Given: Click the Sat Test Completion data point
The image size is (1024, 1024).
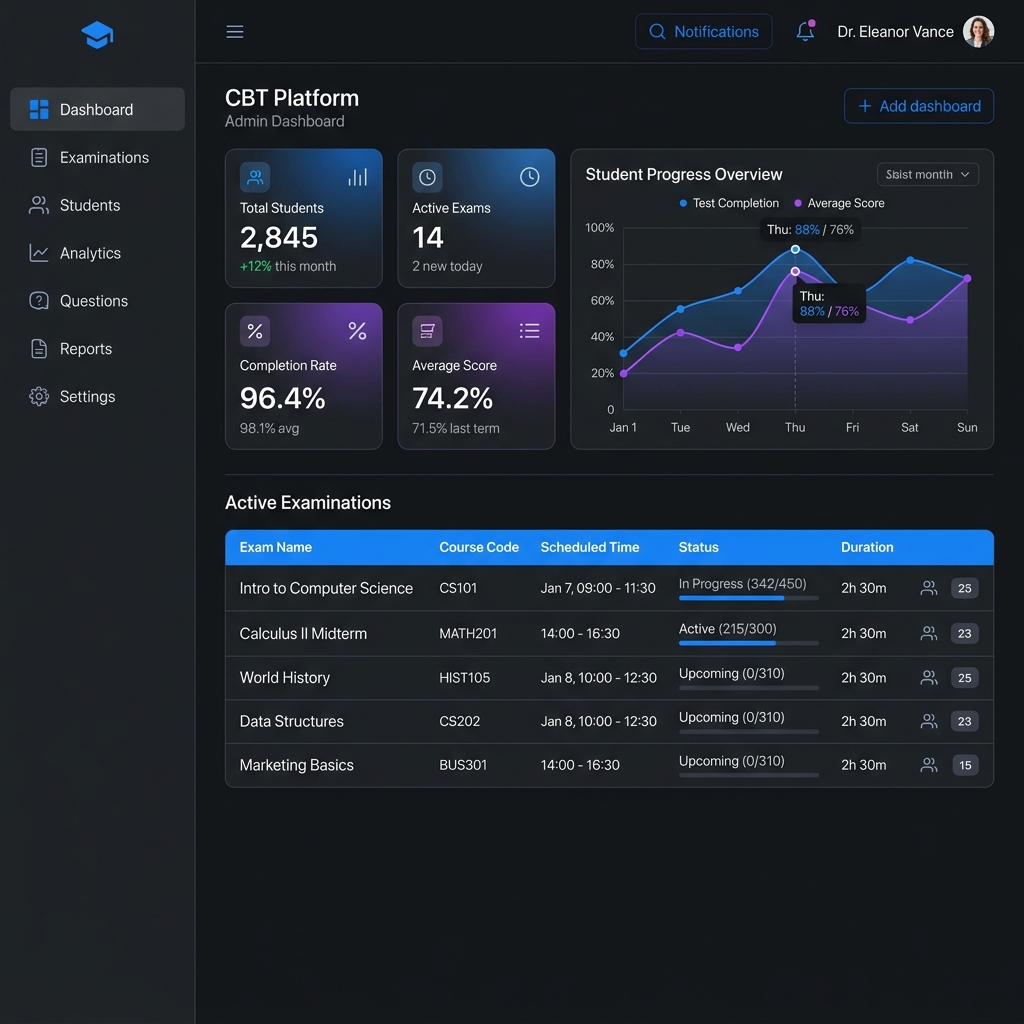Looking at the screenshot, I should pyautogui.click(x=910, y=261).
